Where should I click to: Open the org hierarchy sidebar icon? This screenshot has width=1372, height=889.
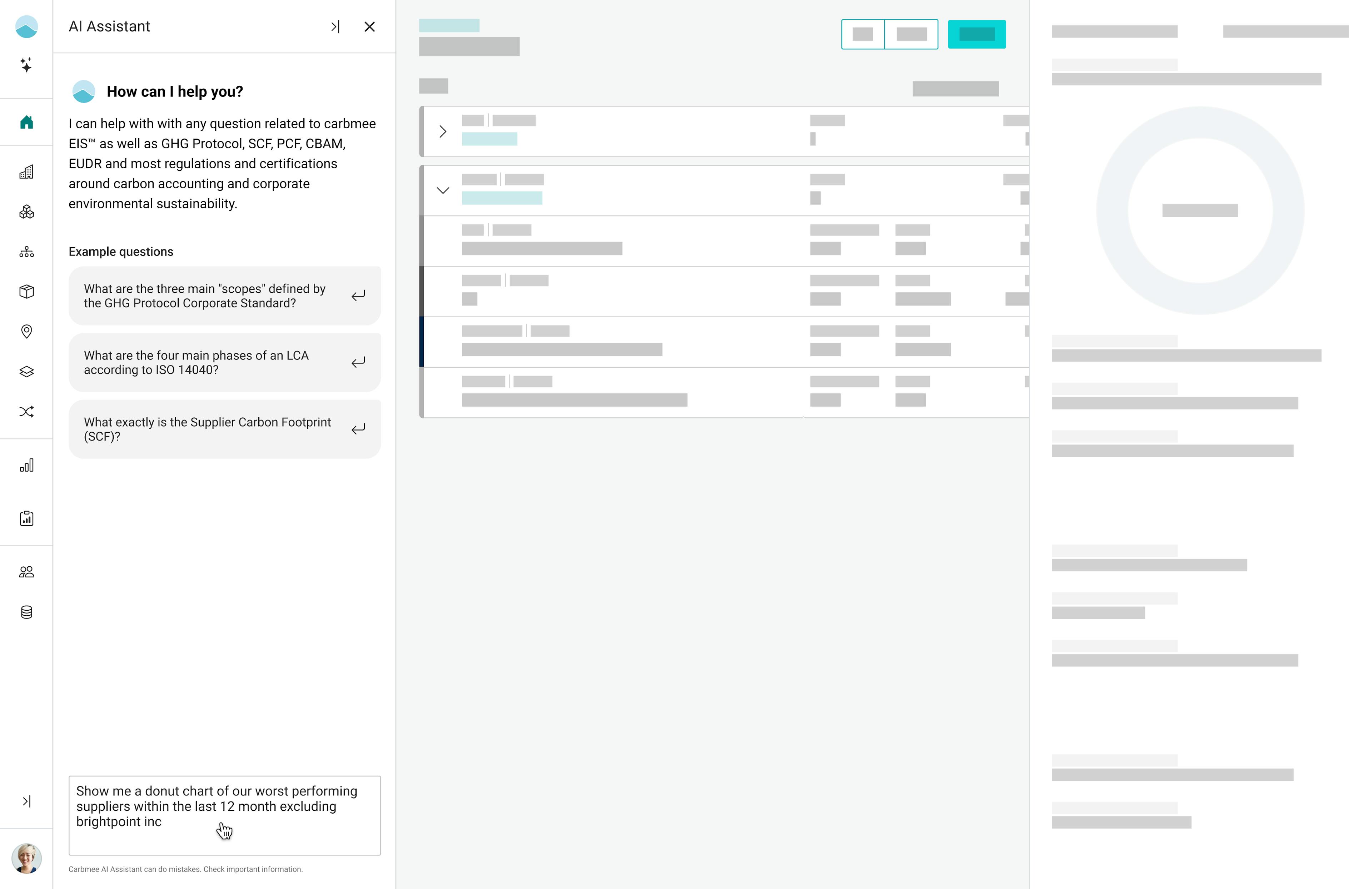point(26,252)
